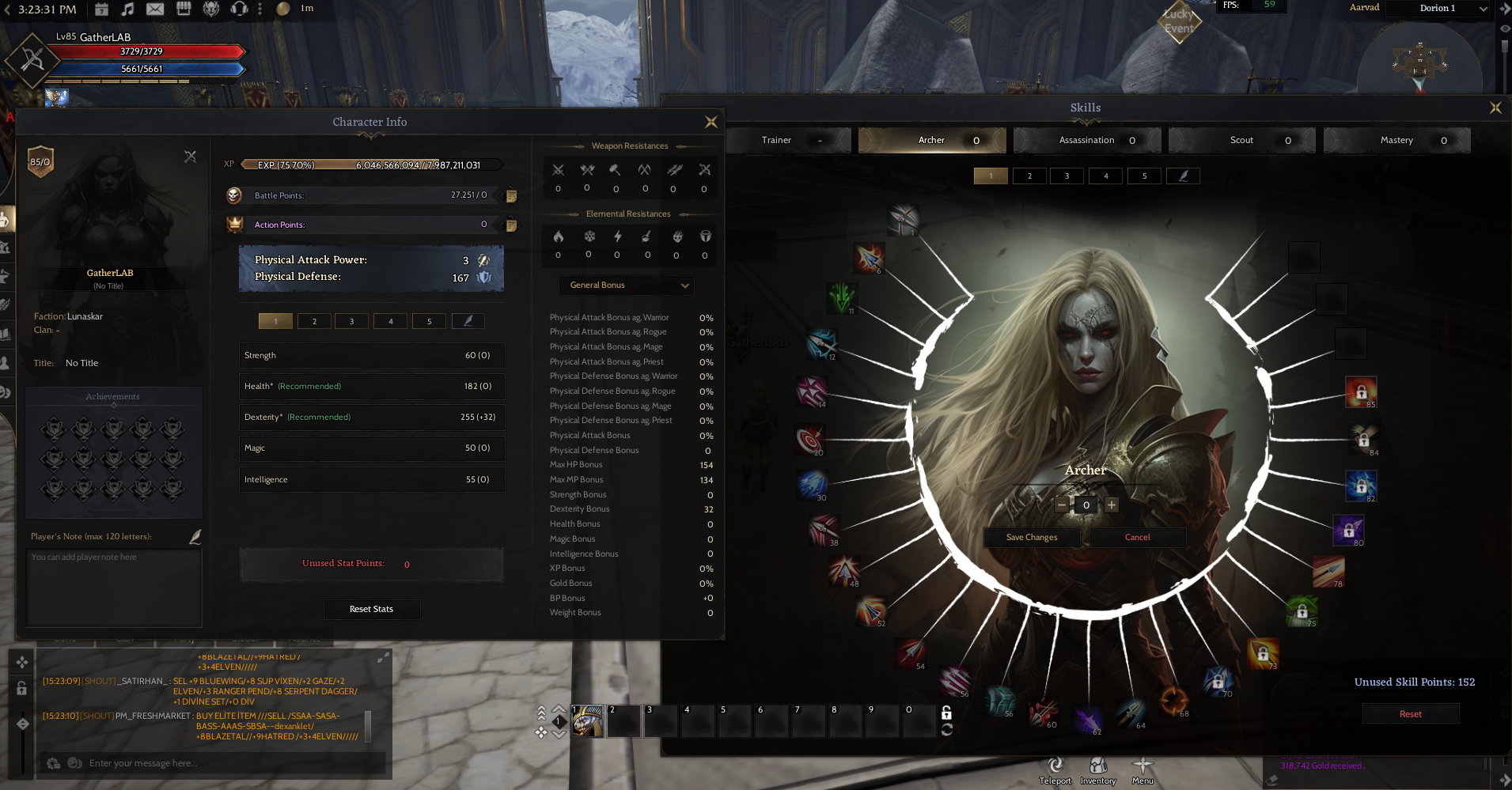Rename stat preset with quill button

(x=468, y=321)
